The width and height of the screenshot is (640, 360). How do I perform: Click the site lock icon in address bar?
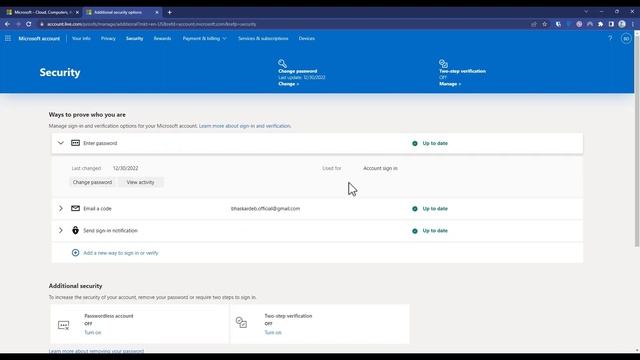pyautogui.click(x=42, y=24)
